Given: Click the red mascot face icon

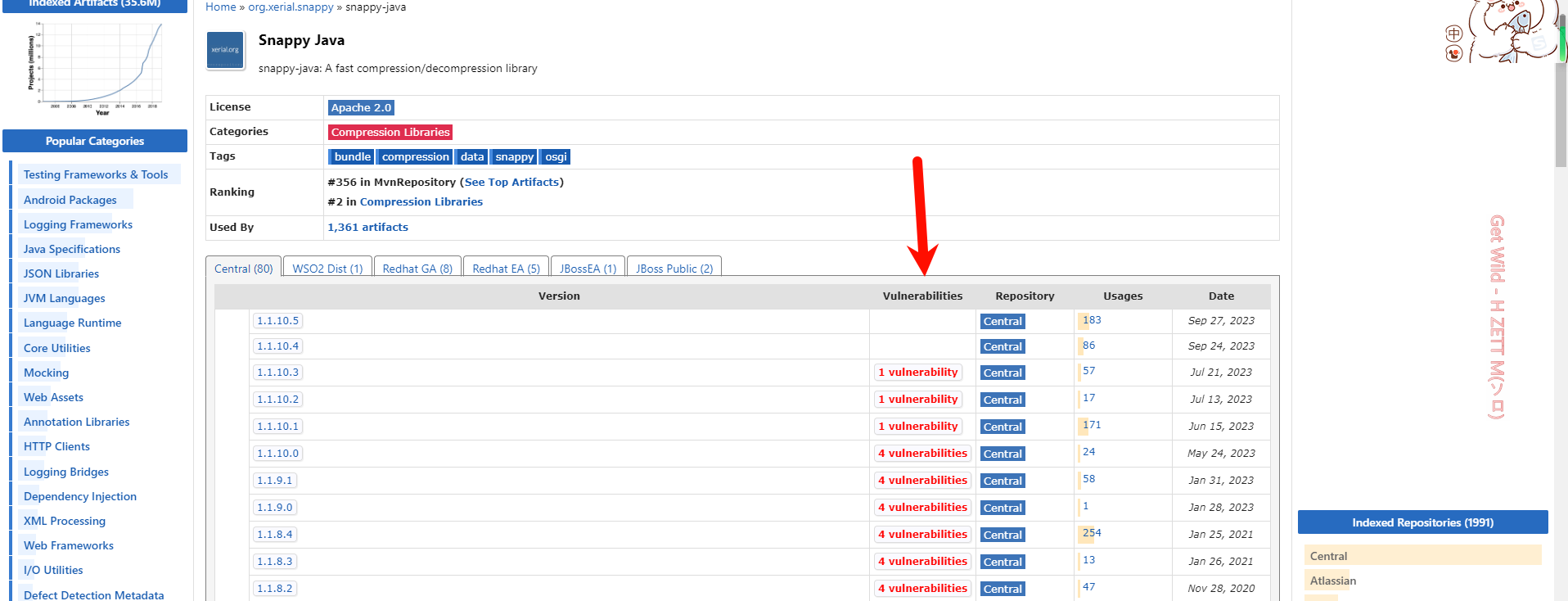Looking at the screenshot, I should click(1453, 54).
